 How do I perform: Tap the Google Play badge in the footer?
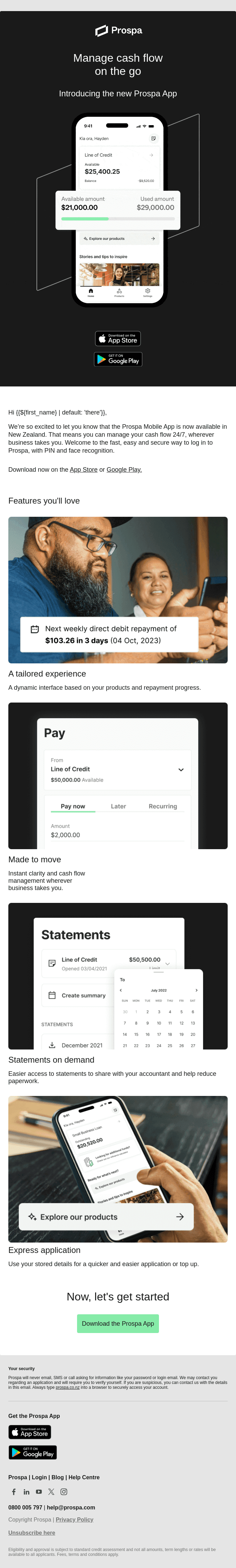coord(32,1452)
